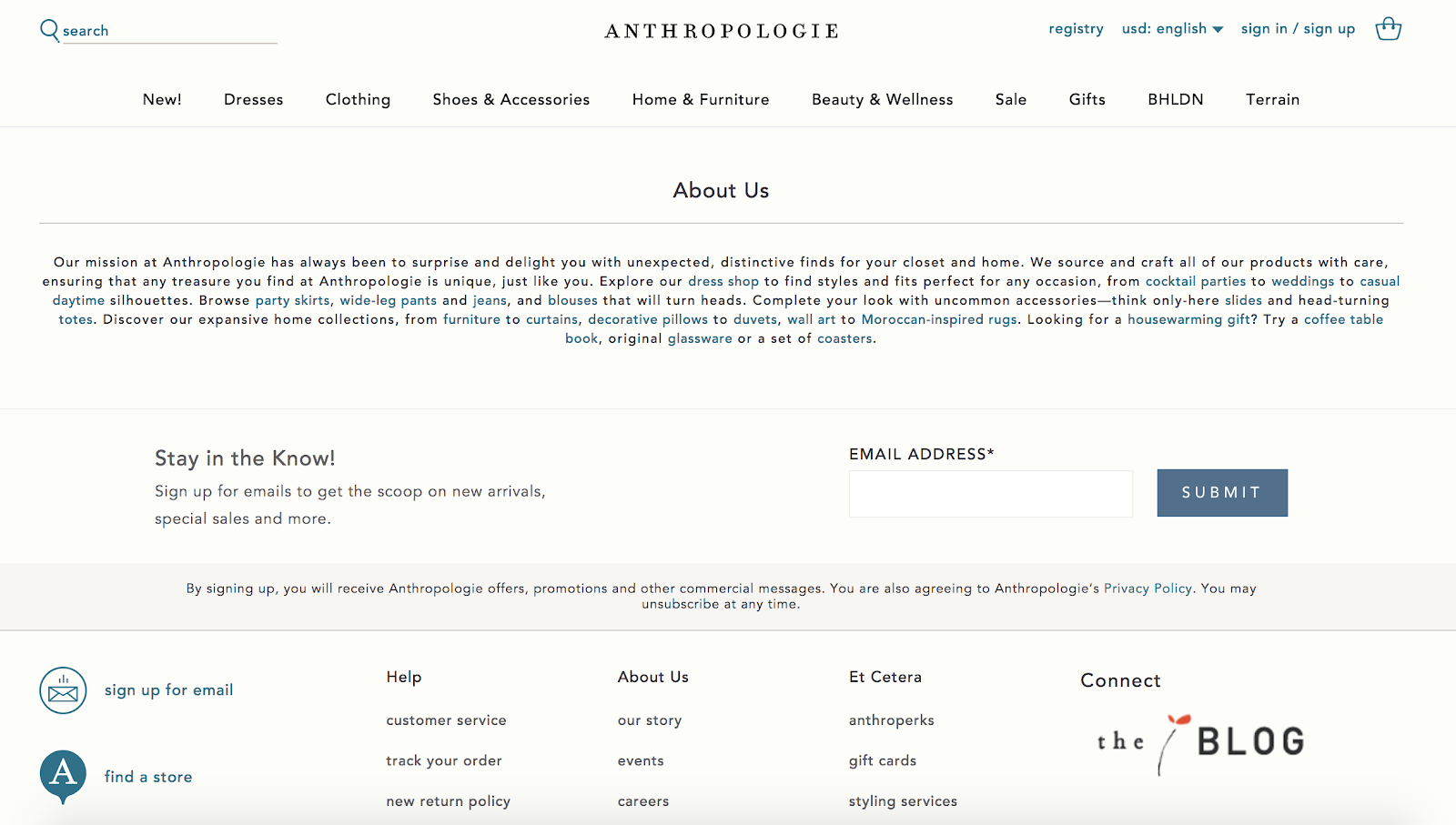Open the our story footer link

click(650, 720)
